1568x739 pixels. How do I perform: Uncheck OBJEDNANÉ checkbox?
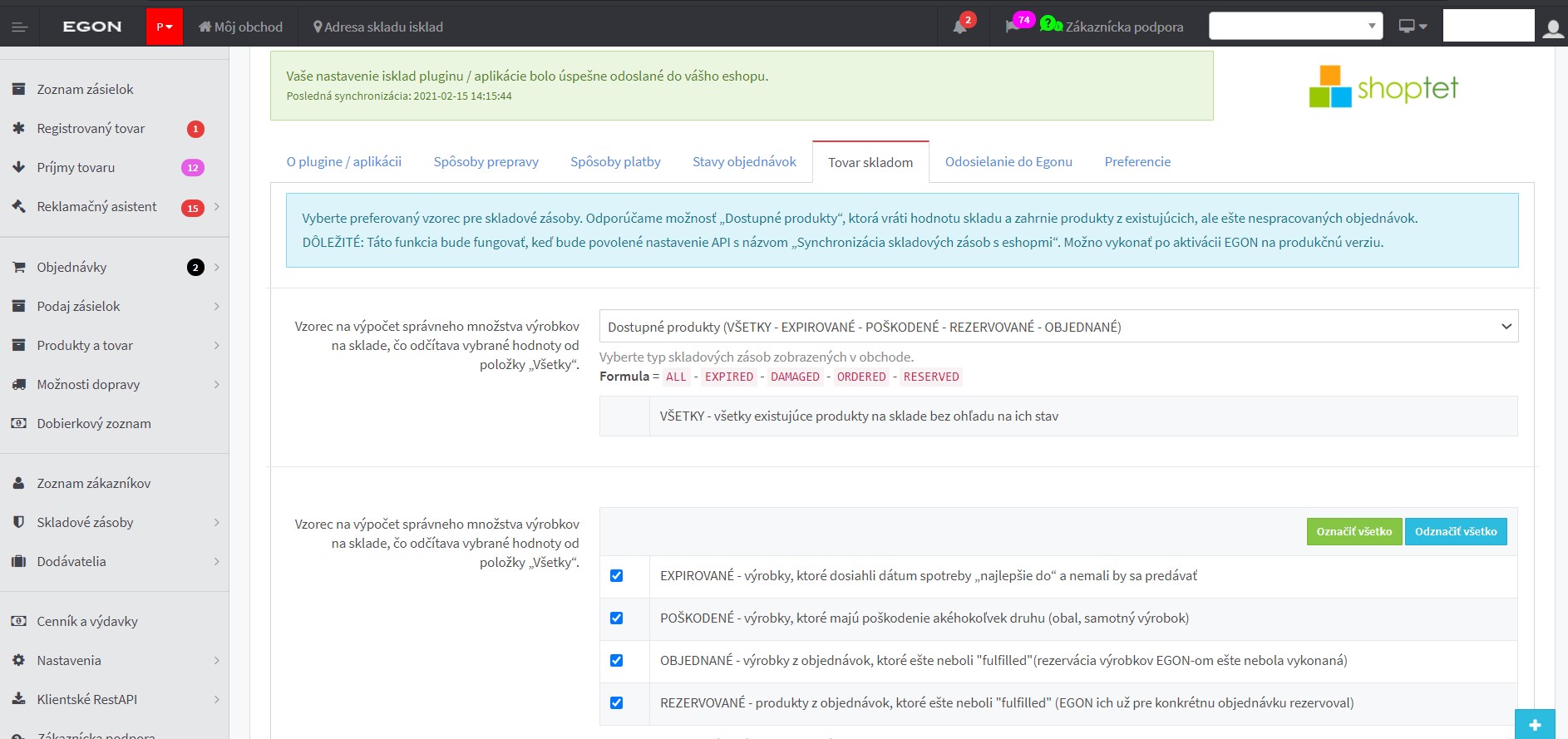(x=616, y=660)
